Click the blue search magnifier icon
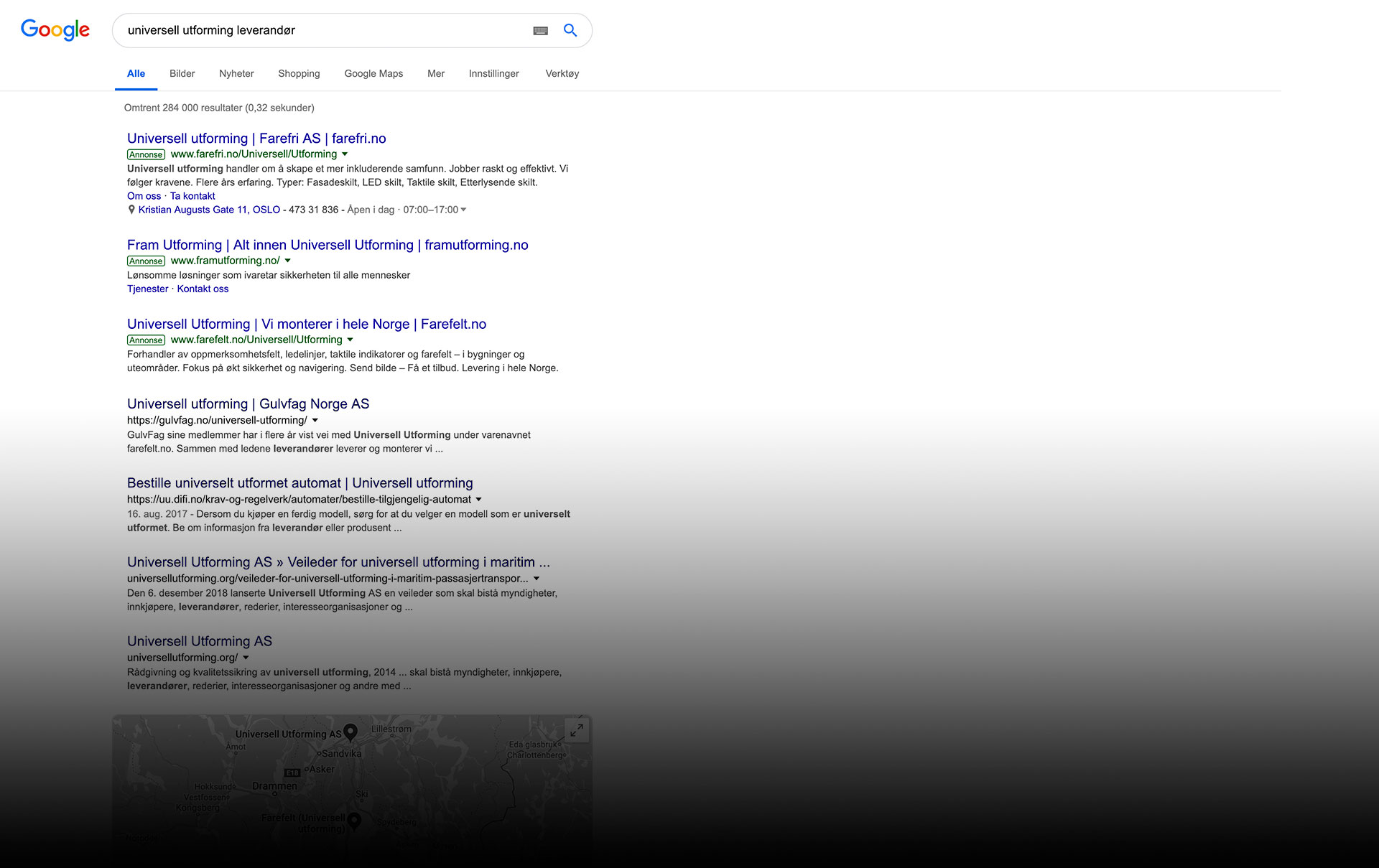The height and width of the screenshot is (868, 1379). pyautogui.click(x=570, y=30)
